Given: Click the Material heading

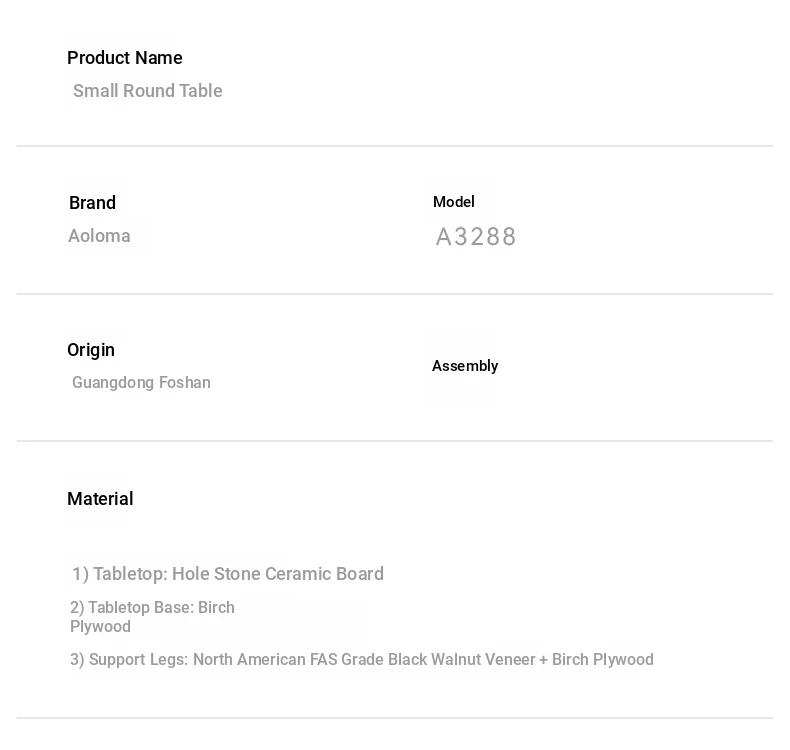Looking at the screenshot, I should coord(100,499).
